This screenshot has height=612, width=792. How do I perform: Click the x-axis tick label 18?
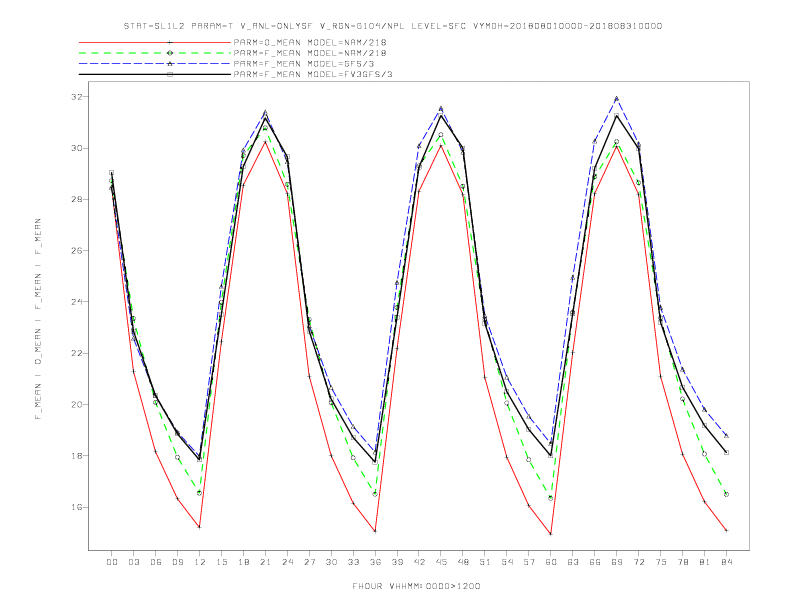243,562
